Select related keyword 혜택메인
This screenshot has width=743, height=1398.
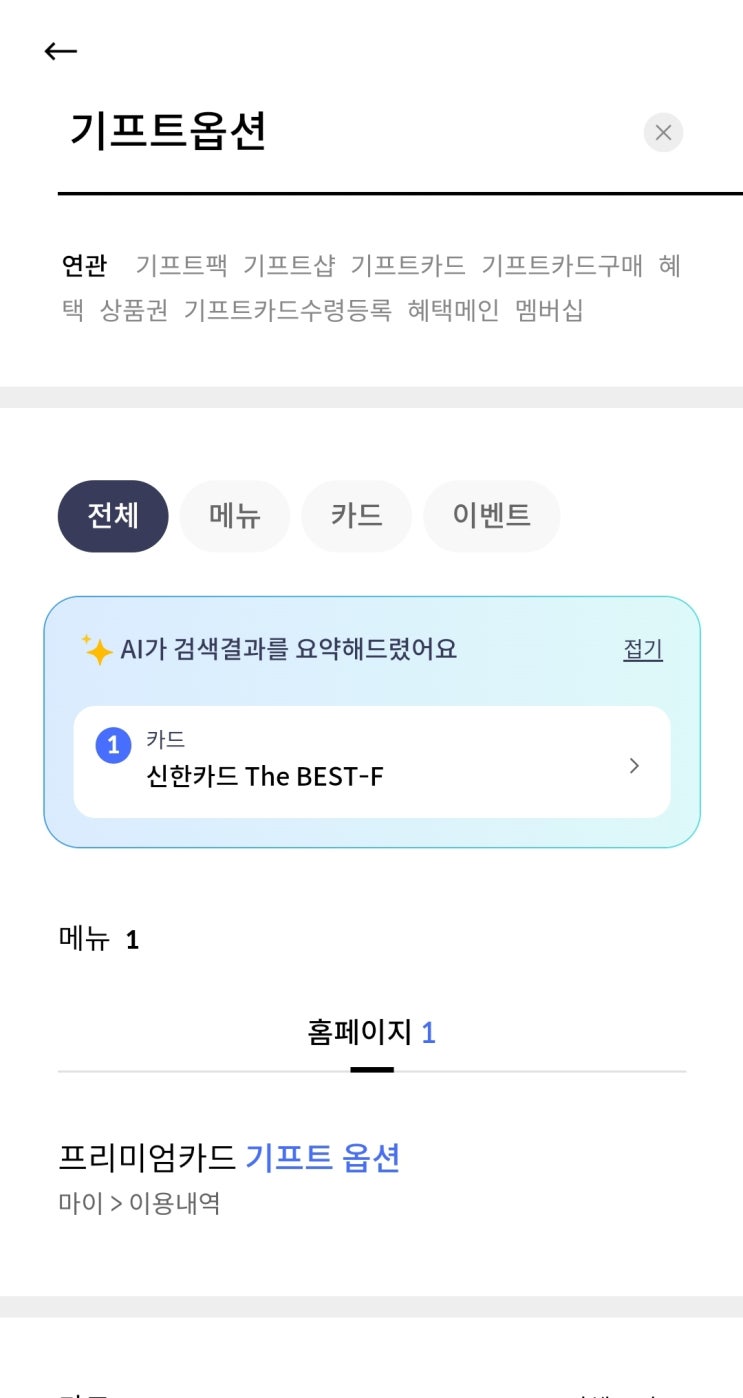point(453,310)
